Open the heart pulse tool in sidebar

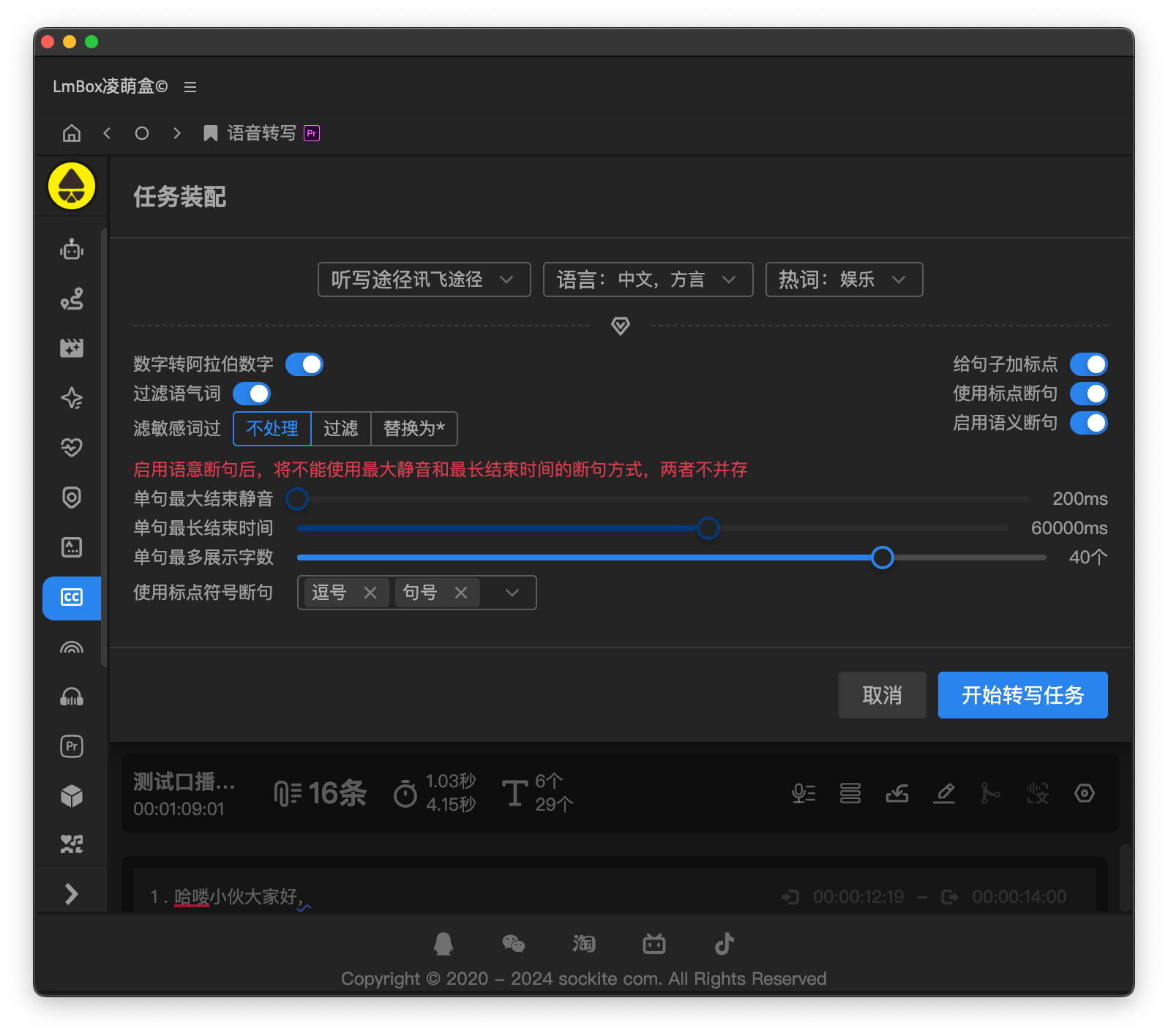pos(72,448)
